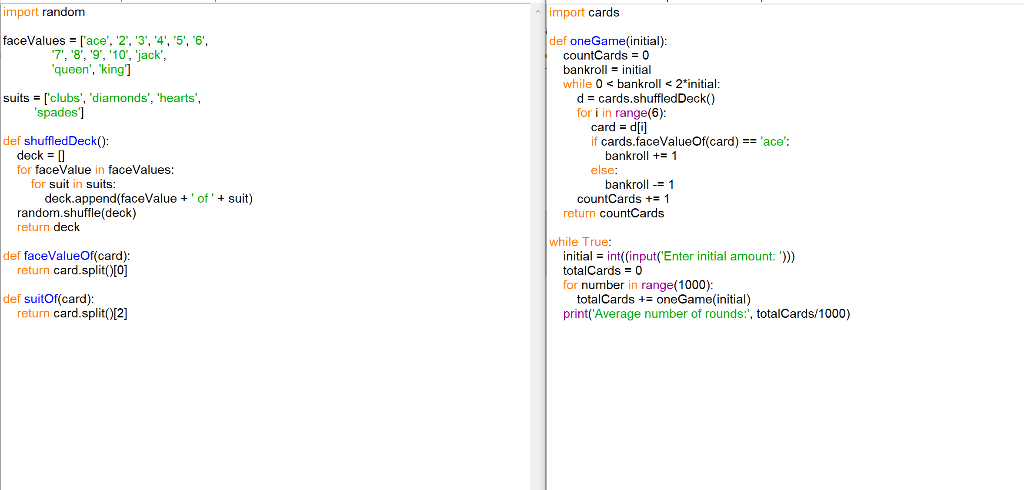Click the print 'Average number of rounds:' line

coord(707,314)
